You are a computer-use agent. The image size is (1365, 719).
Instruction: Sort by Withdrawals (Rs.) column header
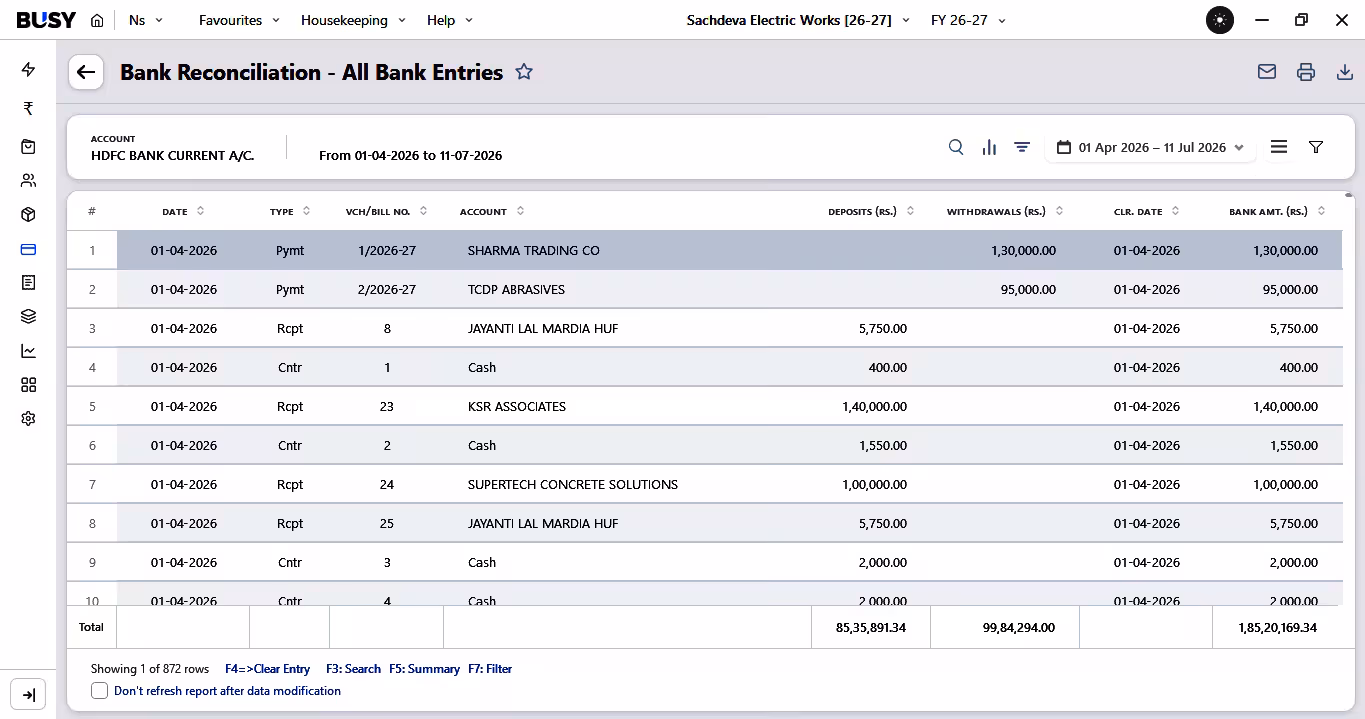click(1005, 211)
